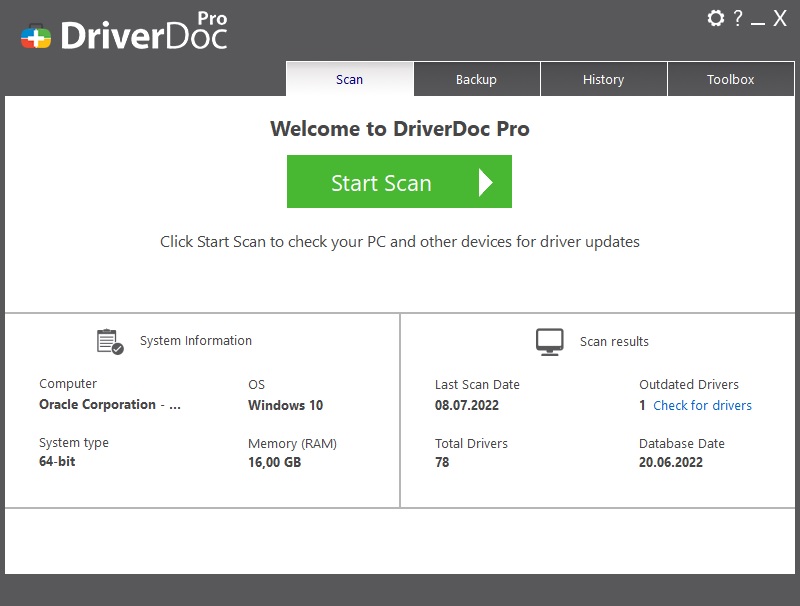Click the 'Last Scan Date' label
800x606 pixels.
point(477,385)
